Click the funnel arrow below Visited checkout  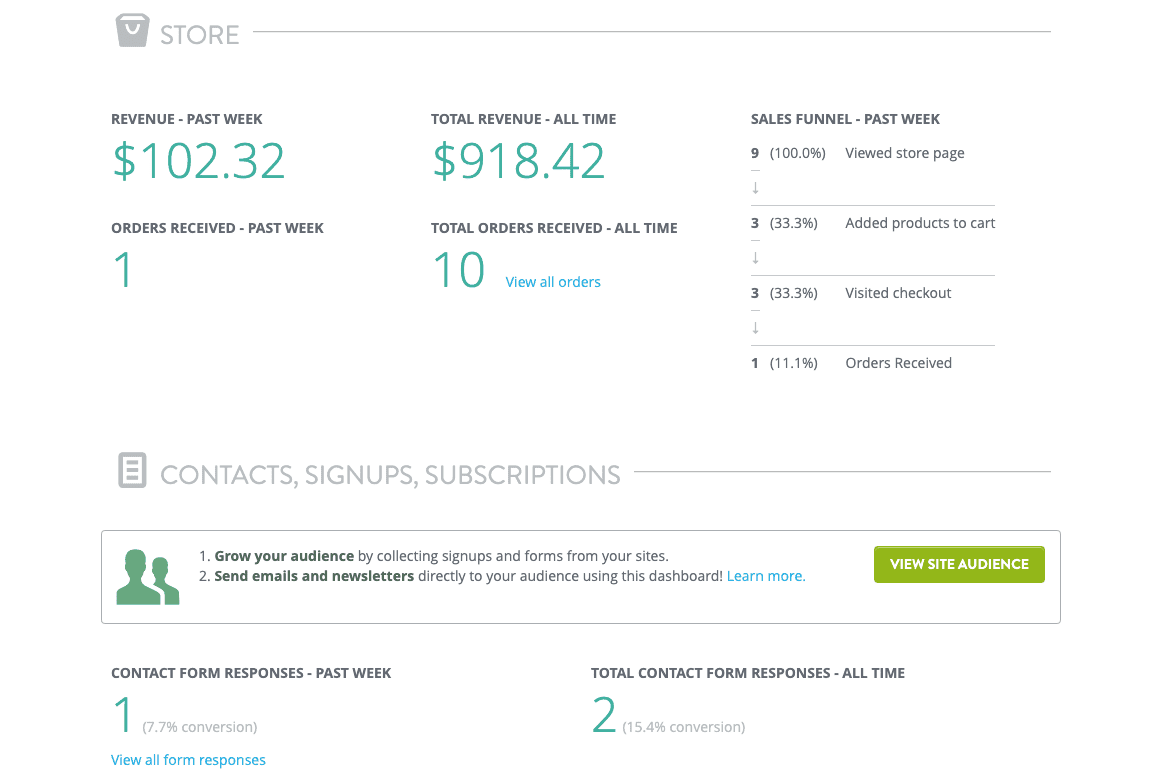pyautogui.click(x=754, y=326)
